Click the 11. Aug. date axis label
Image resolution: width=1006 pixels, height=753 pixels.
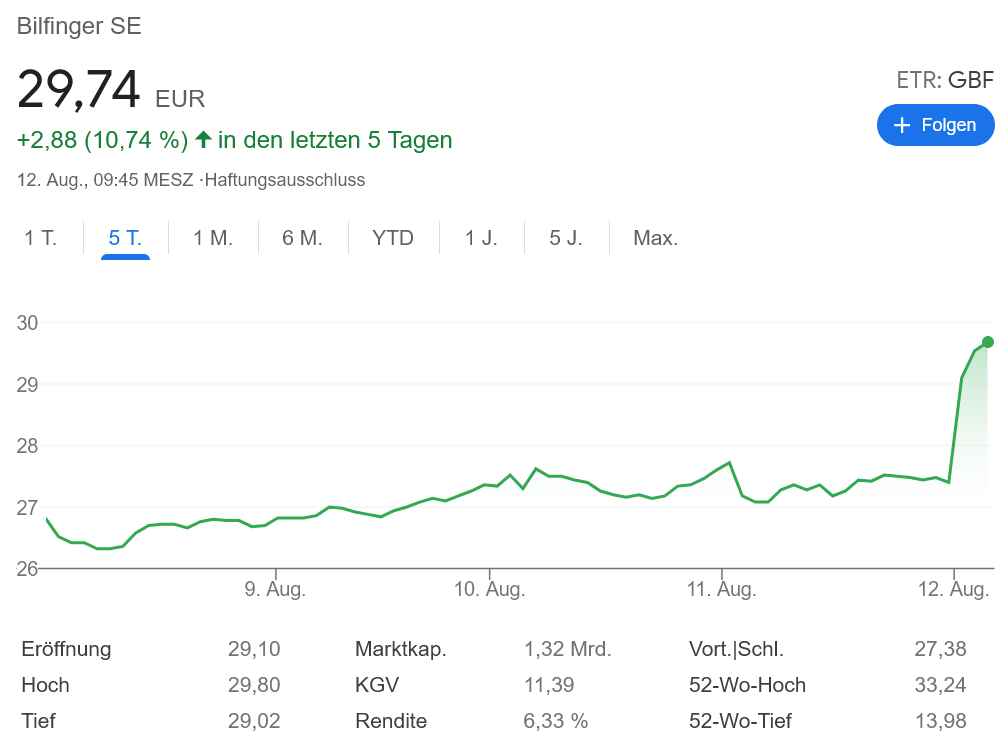(722, 589)
